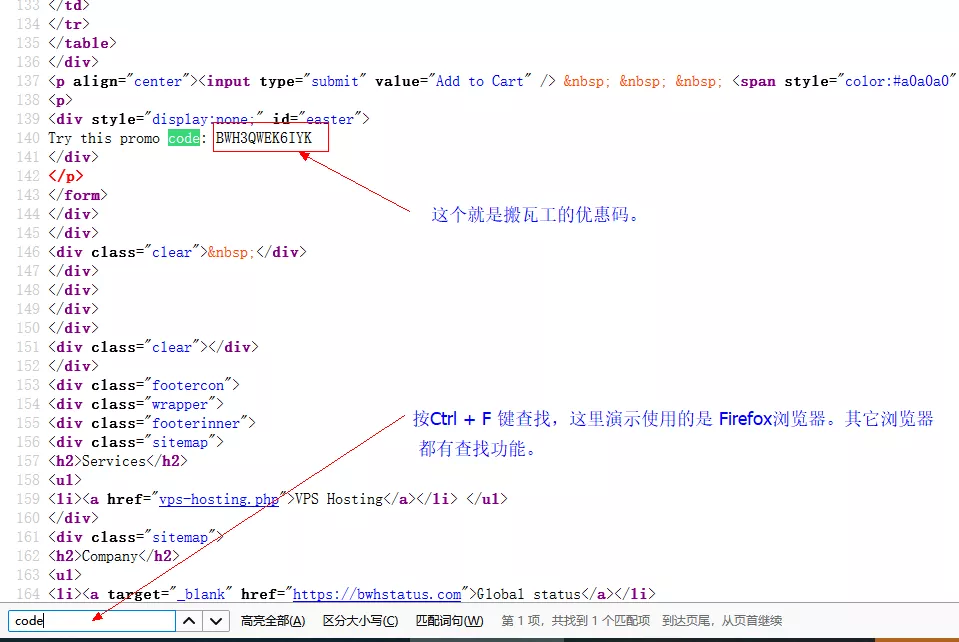This screenshot has width=959, height=642.
Task: Click the <h2>Company</h2> line
Action: [x=114, y=556]
